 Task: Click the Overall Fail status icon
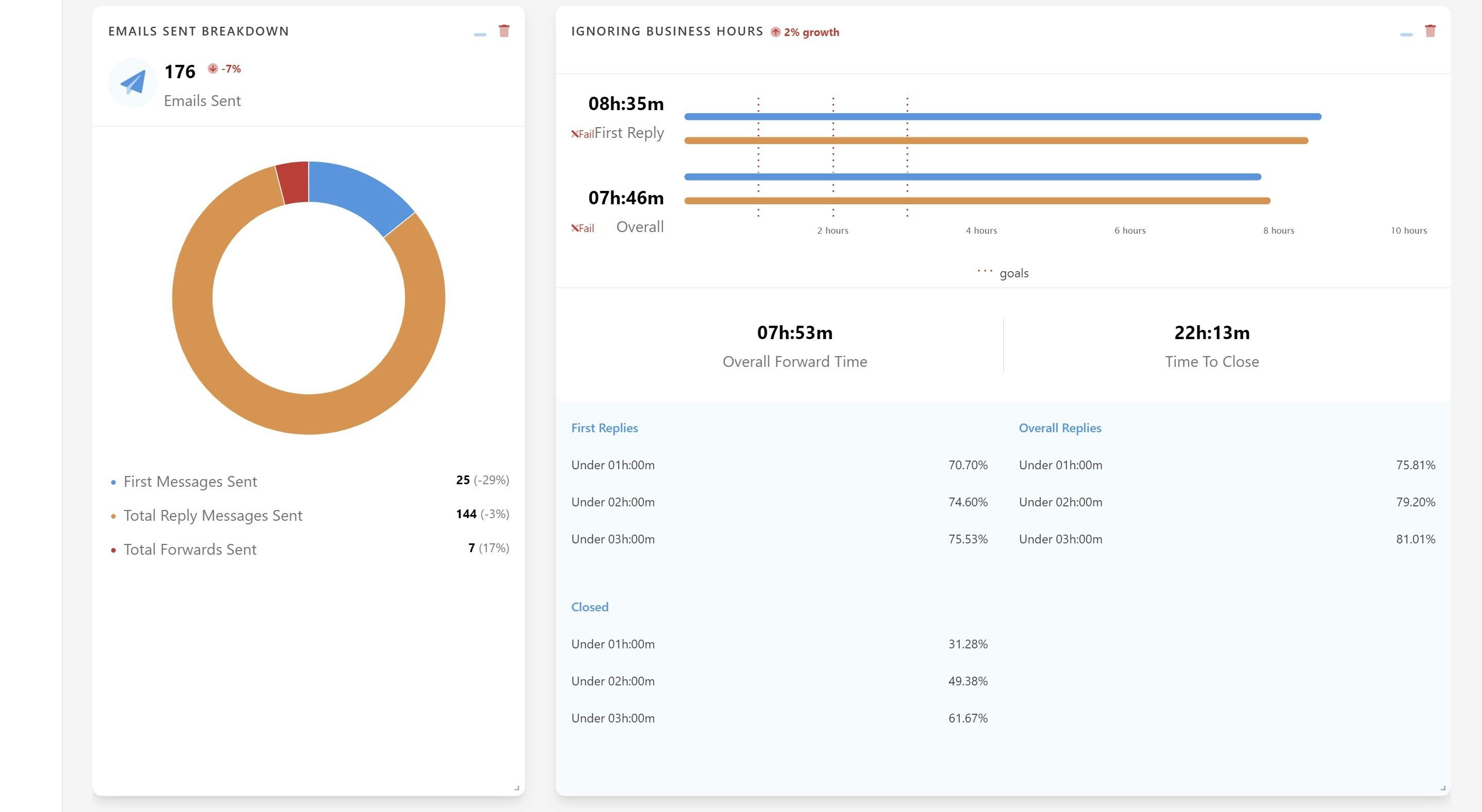(x=575, y=228)
